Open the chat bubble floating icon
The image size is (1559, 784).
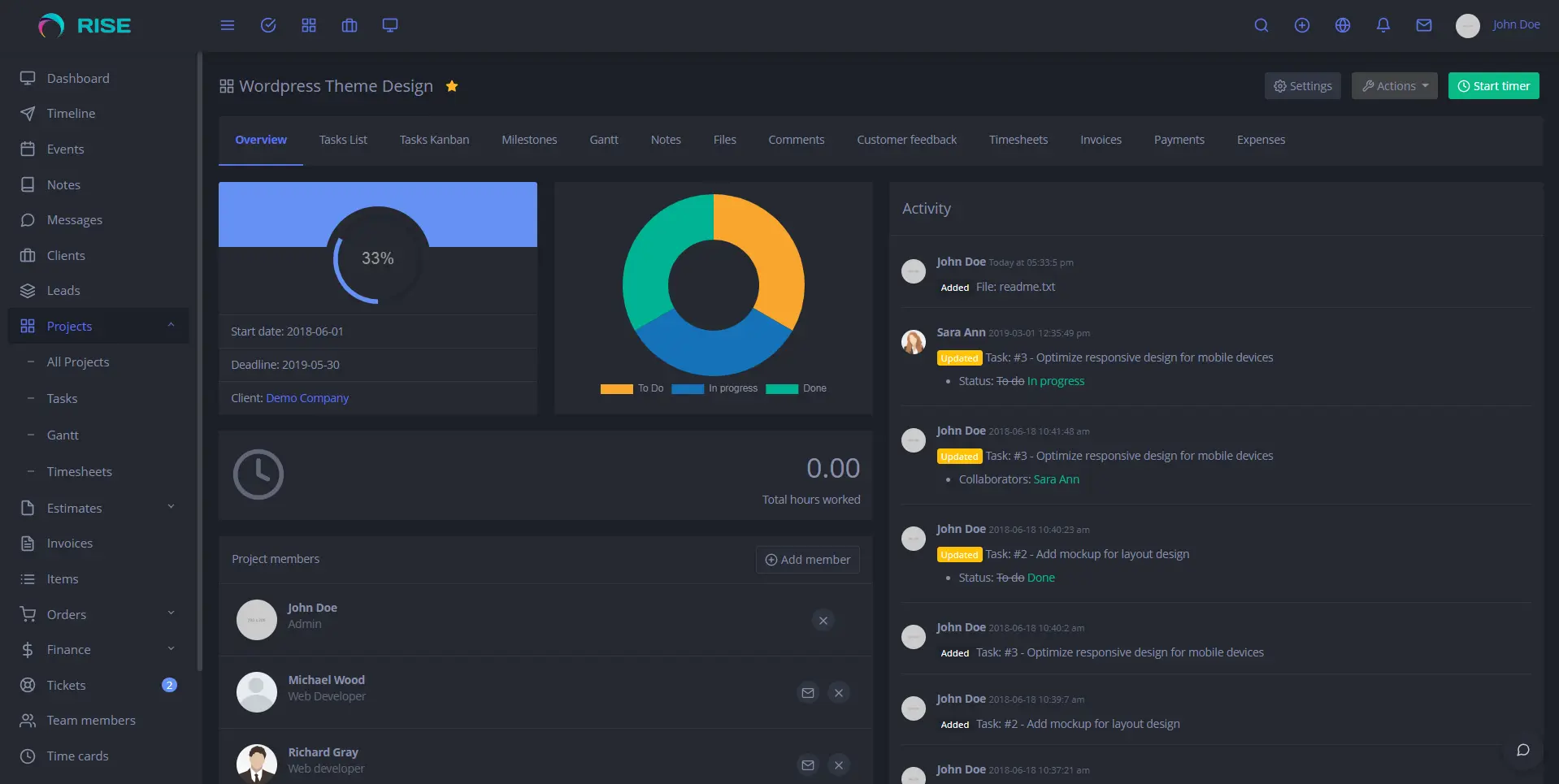[x=1522, y=750]
